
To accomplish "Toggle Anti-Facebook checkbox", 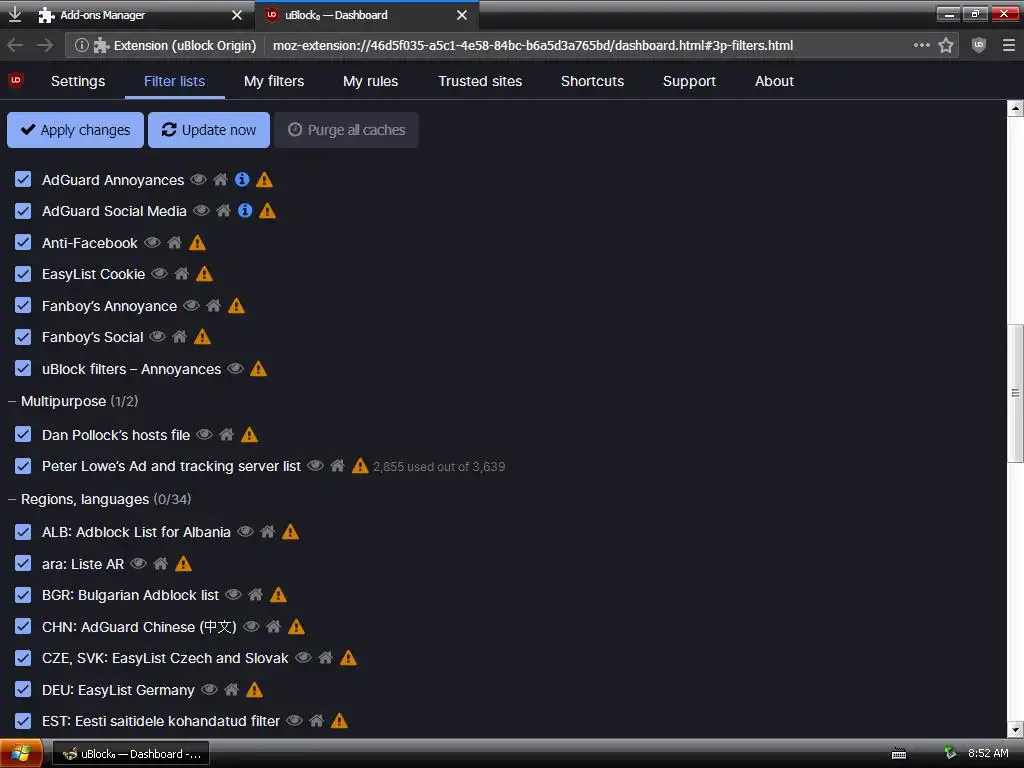I will coord(23,242).
